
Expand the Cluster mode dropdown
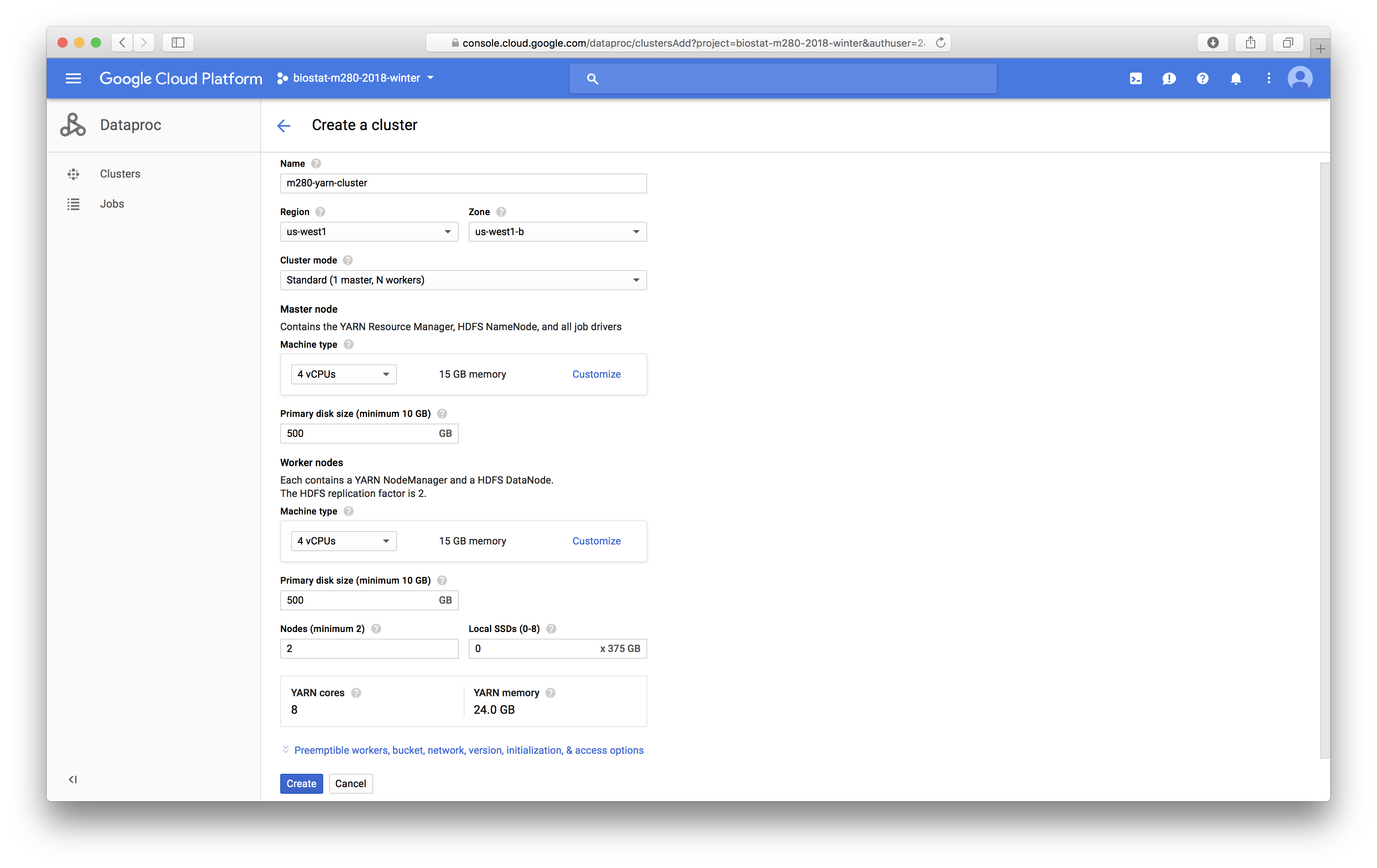(462, 280)
